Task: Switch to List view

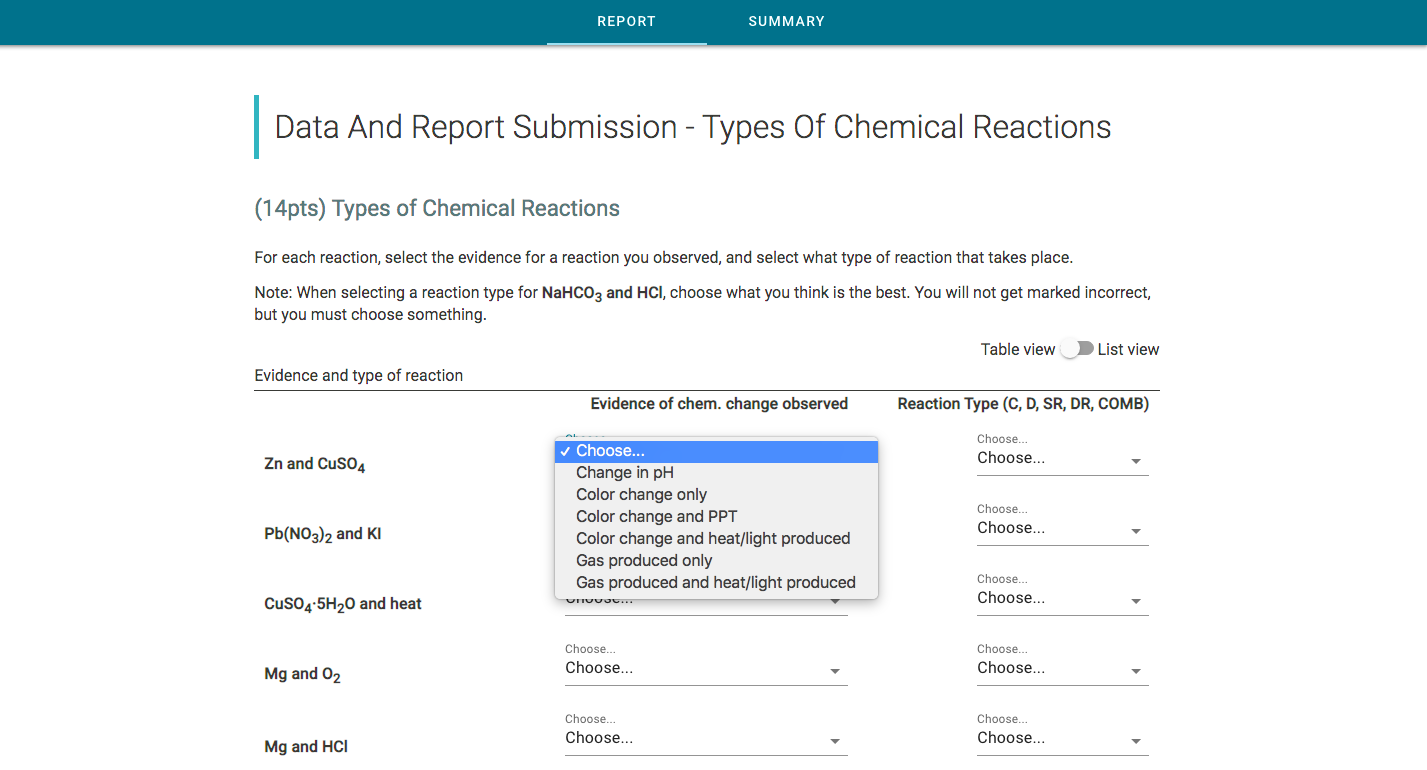Action: (1128, 349)
